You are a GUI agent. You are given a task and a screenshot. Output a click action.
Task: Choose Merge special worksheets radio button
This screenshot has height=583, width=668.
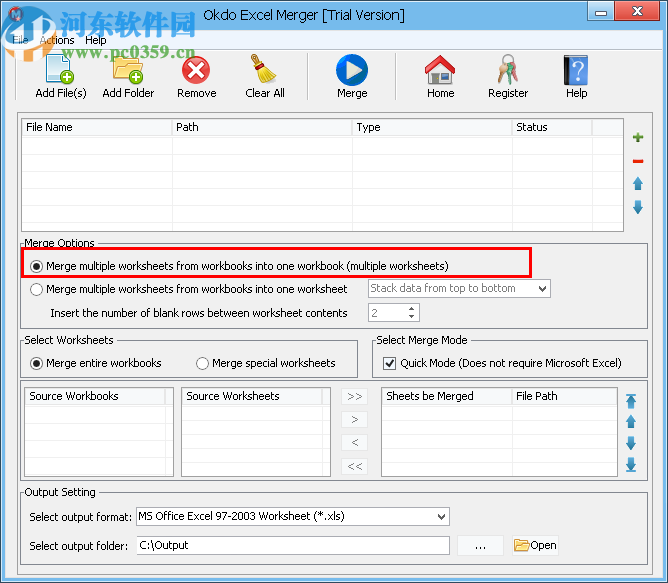[x=202, y=364]
